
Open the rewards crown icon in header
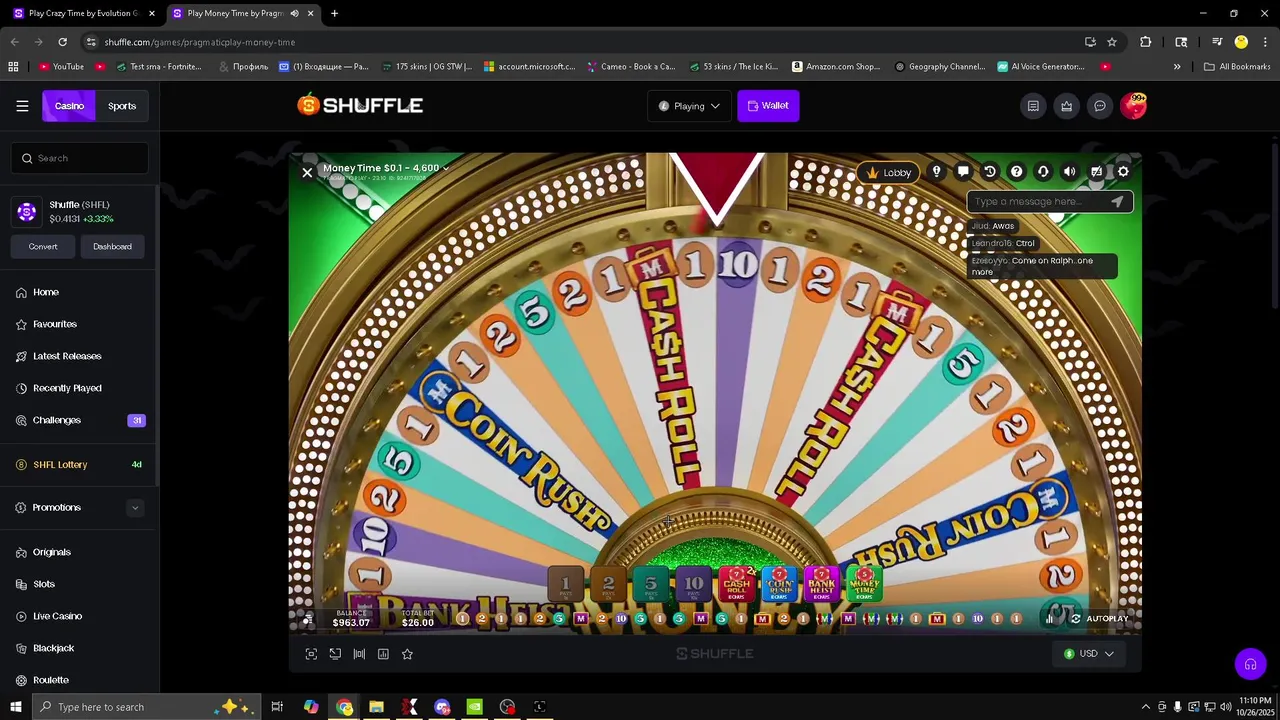(x=1066, y=106)
